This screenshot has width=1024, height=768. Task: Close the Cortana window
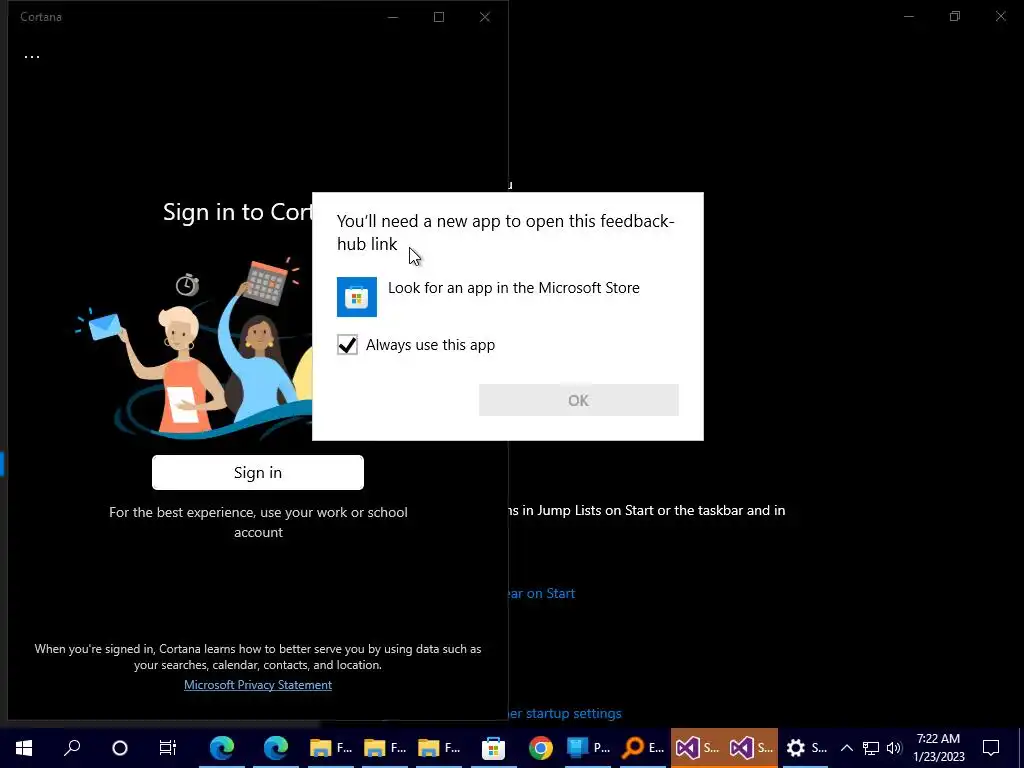tap(485, 17)
